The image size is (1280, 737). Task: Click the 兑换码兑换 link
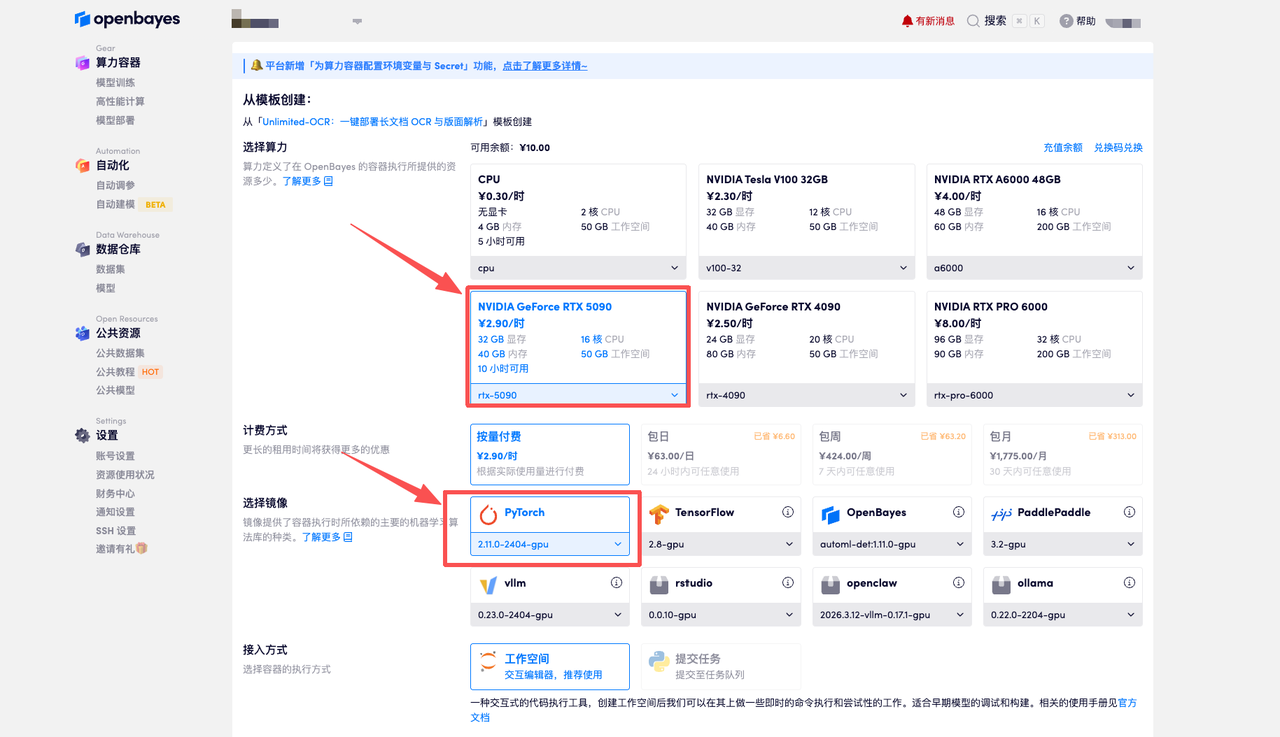point(1118,148)
